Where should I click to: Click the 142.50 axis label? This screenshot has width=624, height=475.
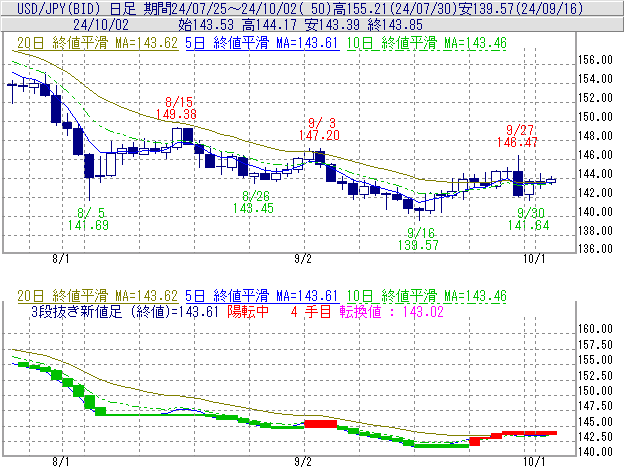(595, 436)
